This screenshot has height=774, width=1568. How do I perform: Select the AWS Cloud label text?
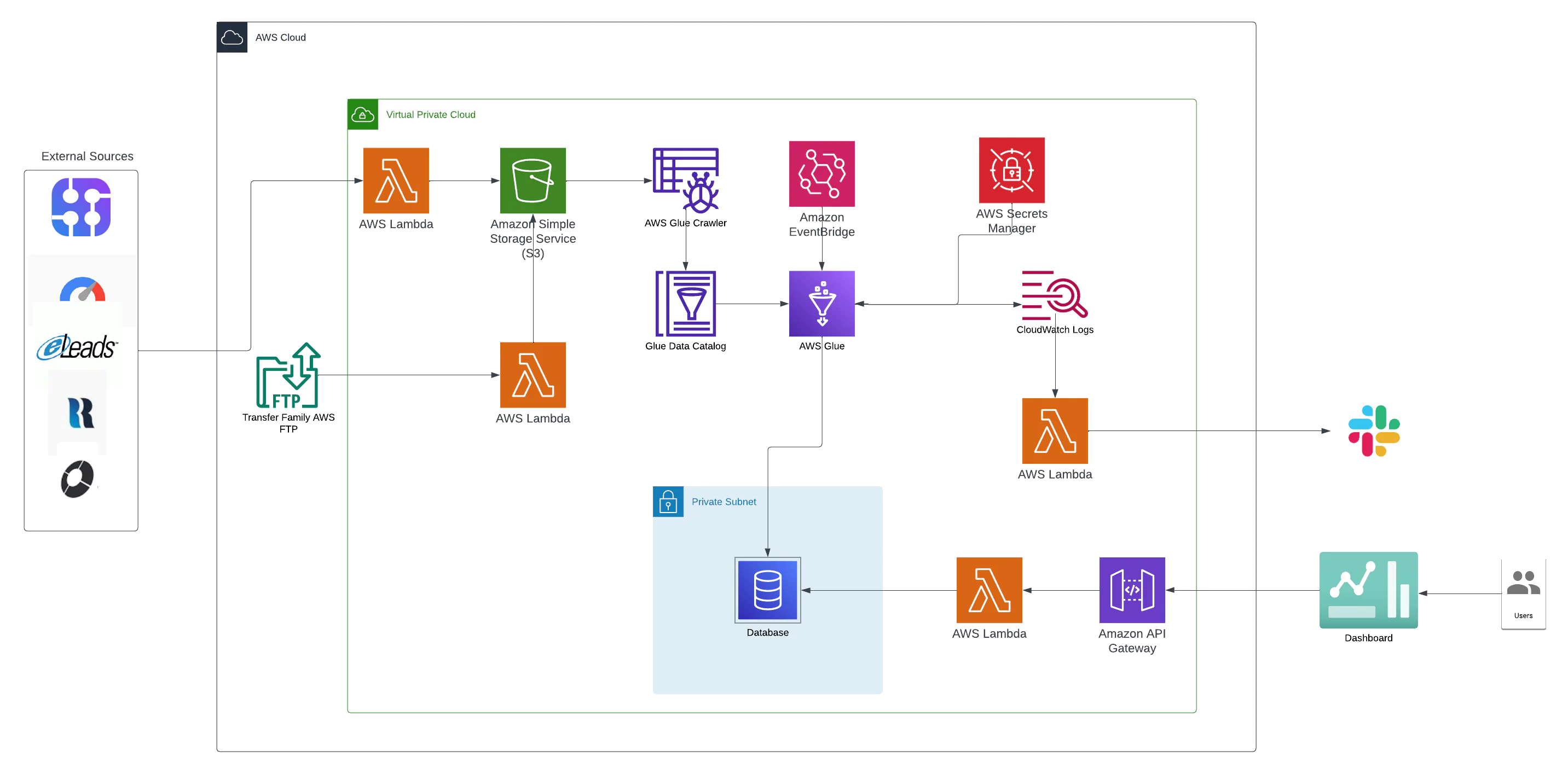tap(281, 38)
